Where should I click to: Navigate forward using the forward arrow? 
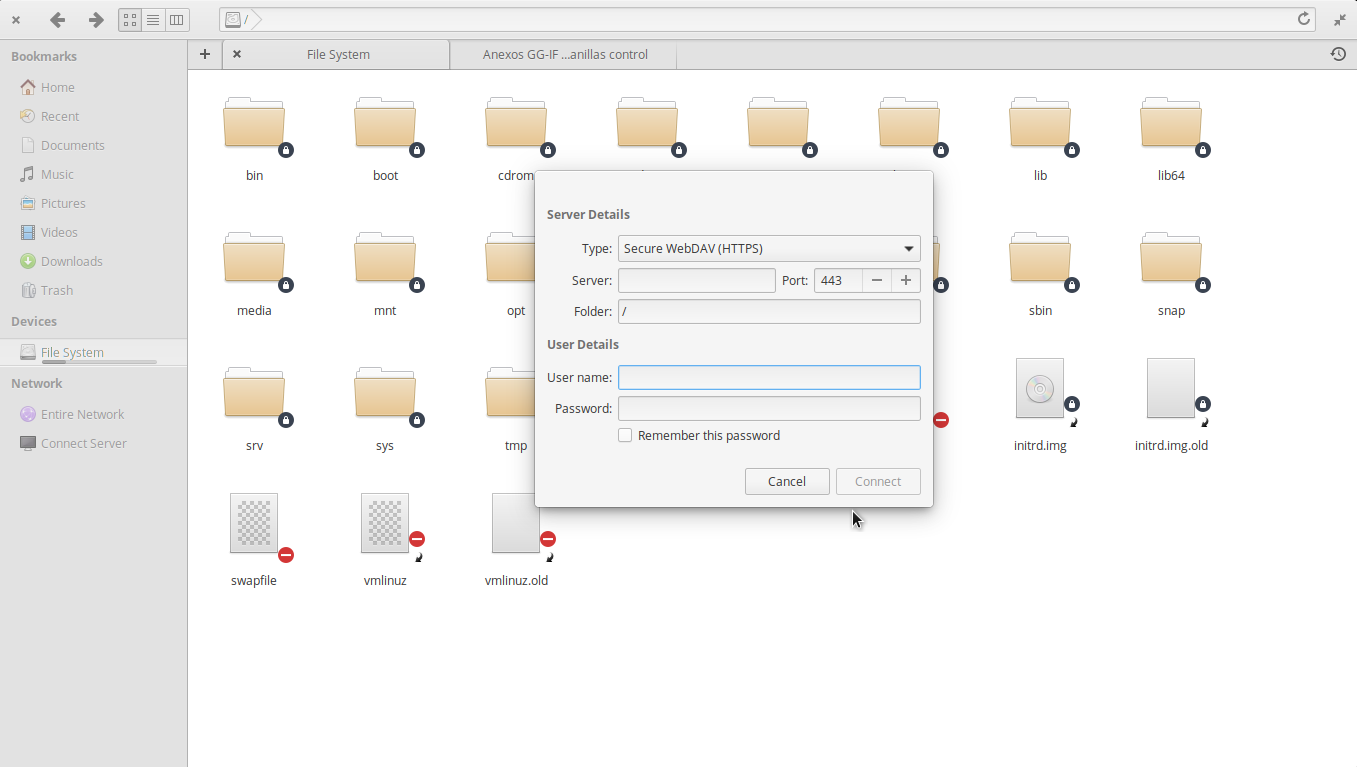[95, 19]
